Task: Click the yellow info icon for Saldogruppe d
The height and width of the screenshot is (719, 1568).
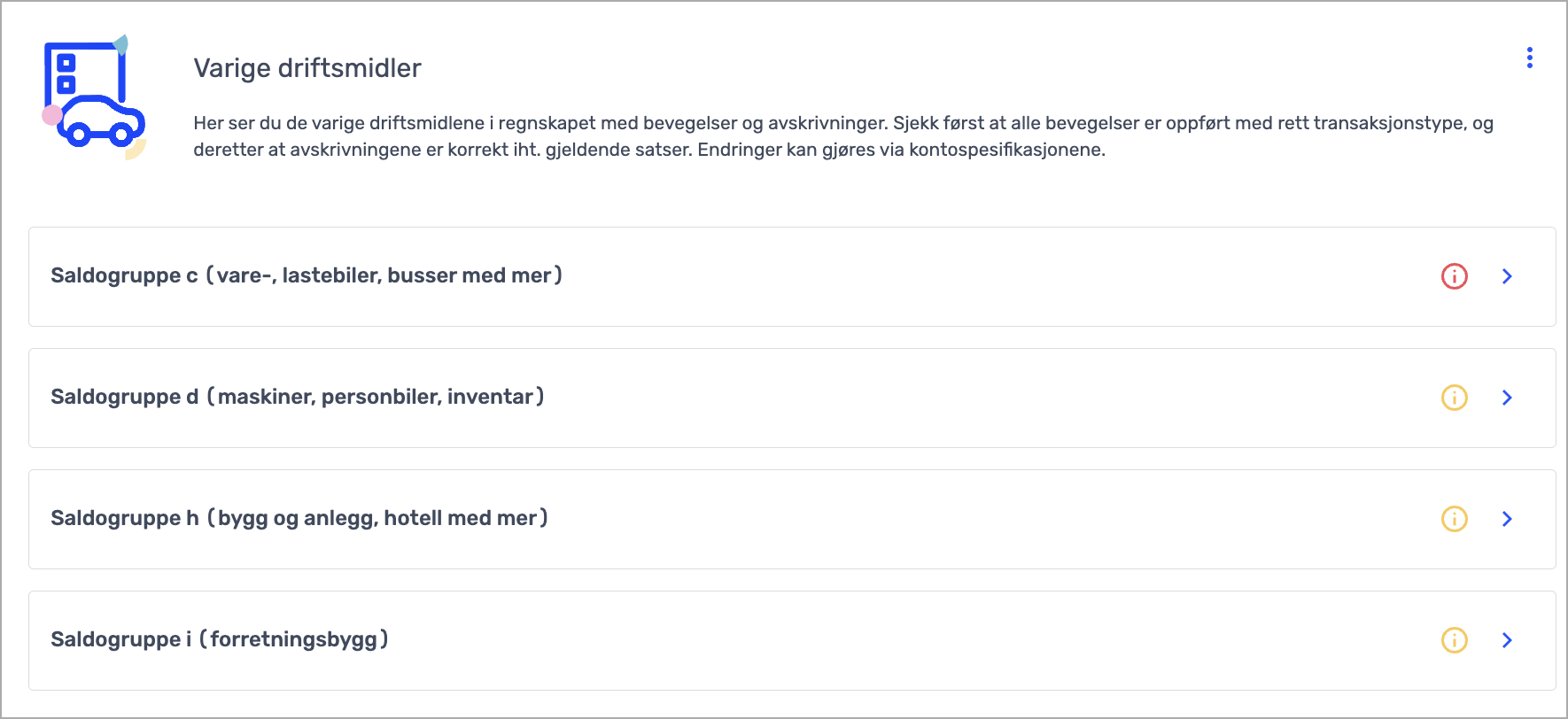Action: [x=1454, y=398]
